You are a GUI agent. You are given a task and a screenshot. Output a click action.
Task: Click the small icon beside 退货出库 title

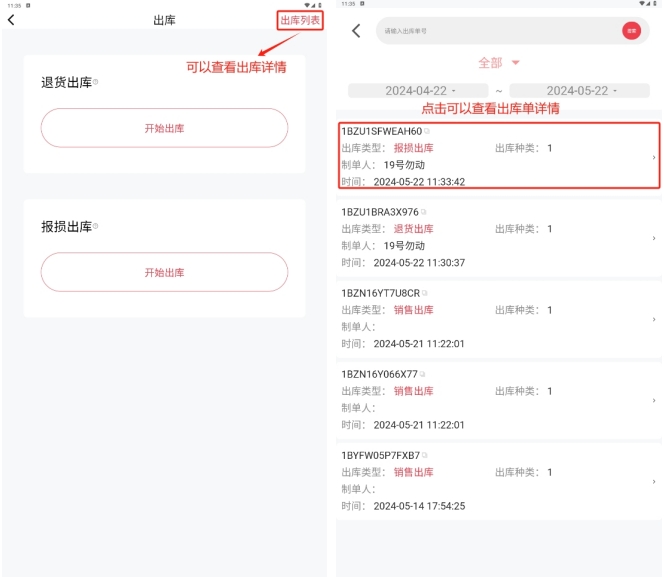coord(96,82)
